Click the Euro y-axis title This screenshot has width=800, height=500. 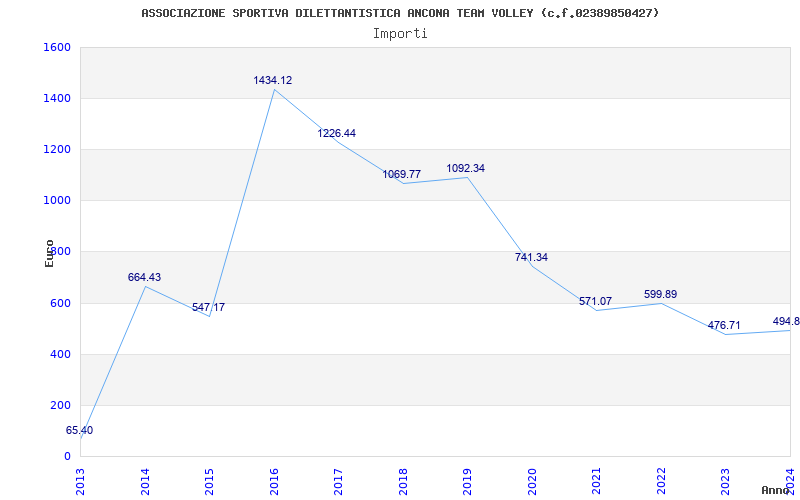49,254
